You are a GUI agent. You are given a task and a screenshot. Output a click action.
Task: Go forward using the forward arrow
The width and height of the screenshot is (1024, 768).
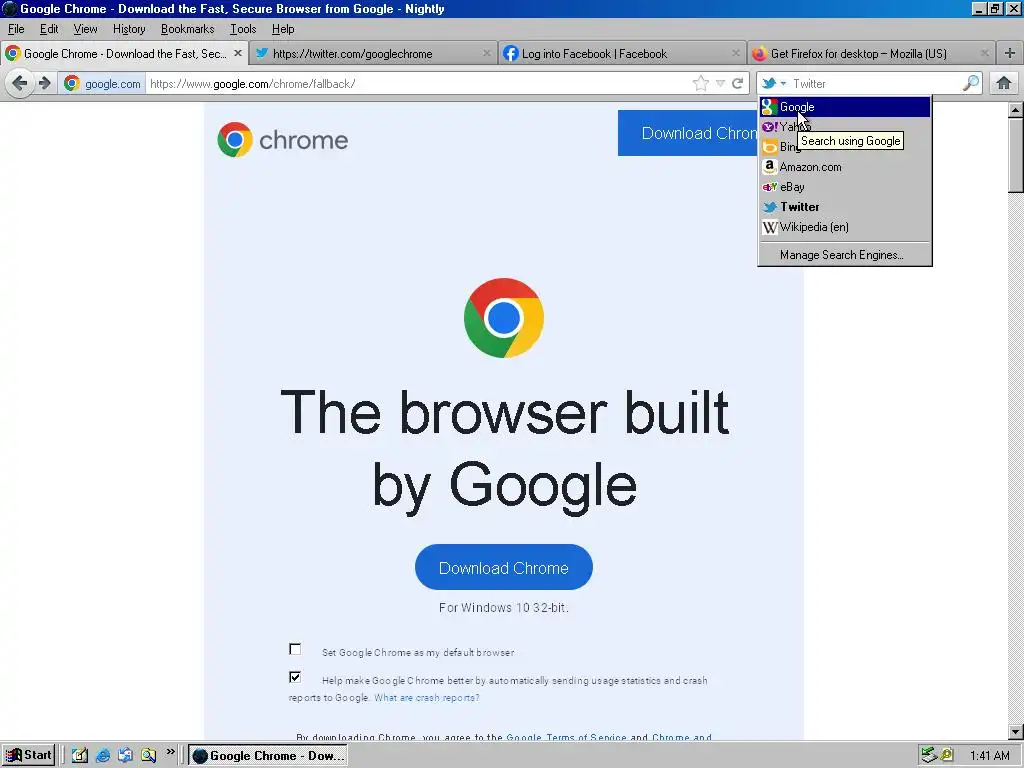click(44, 84)
